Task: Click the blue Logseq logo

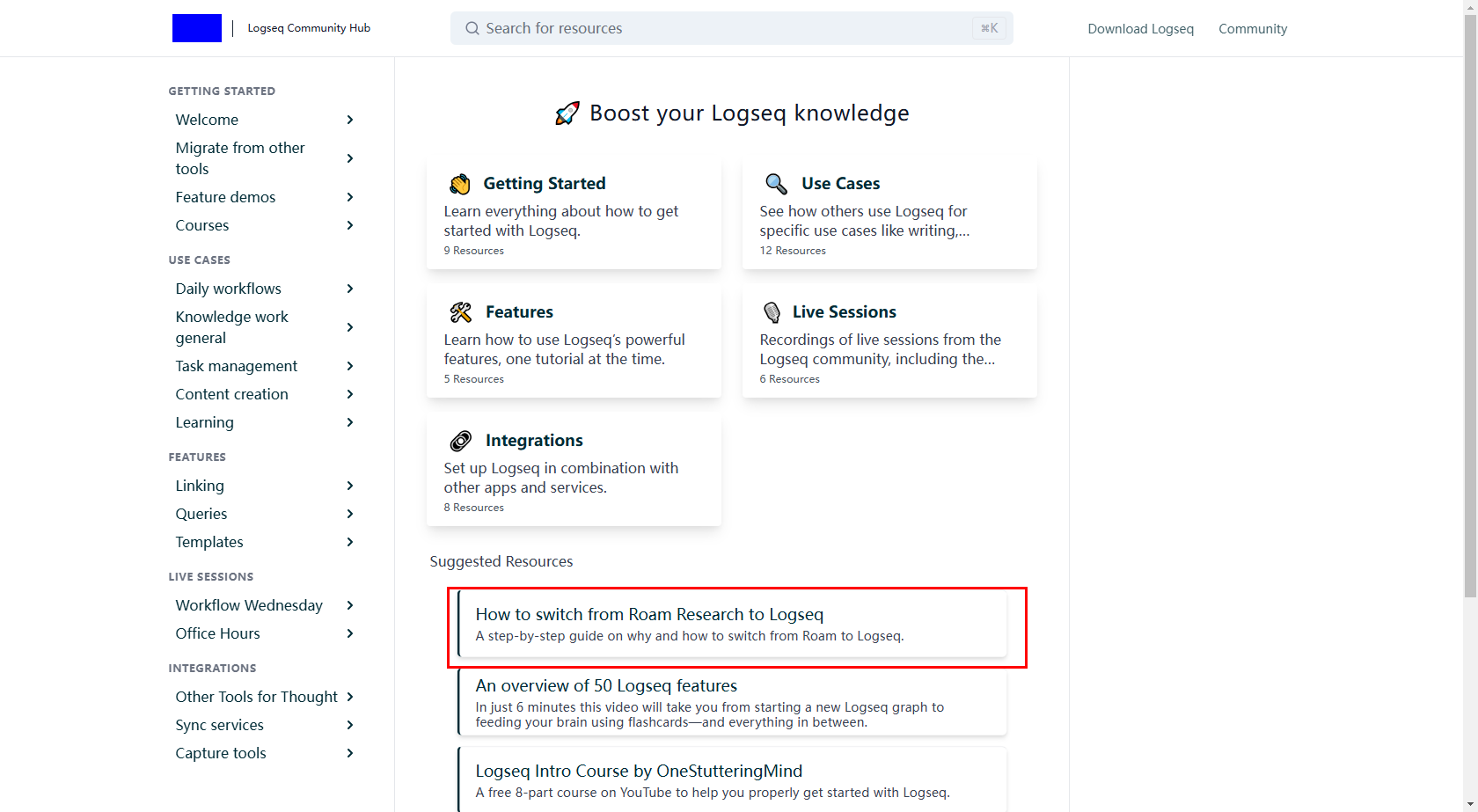Action: [196, 28]
